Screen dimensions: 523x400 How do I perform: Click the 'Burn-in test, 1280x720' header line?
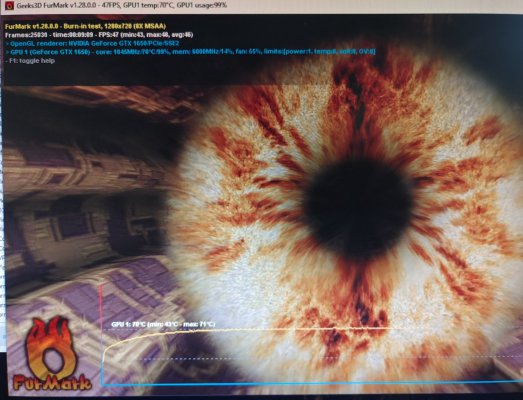(x=85, y=26)
